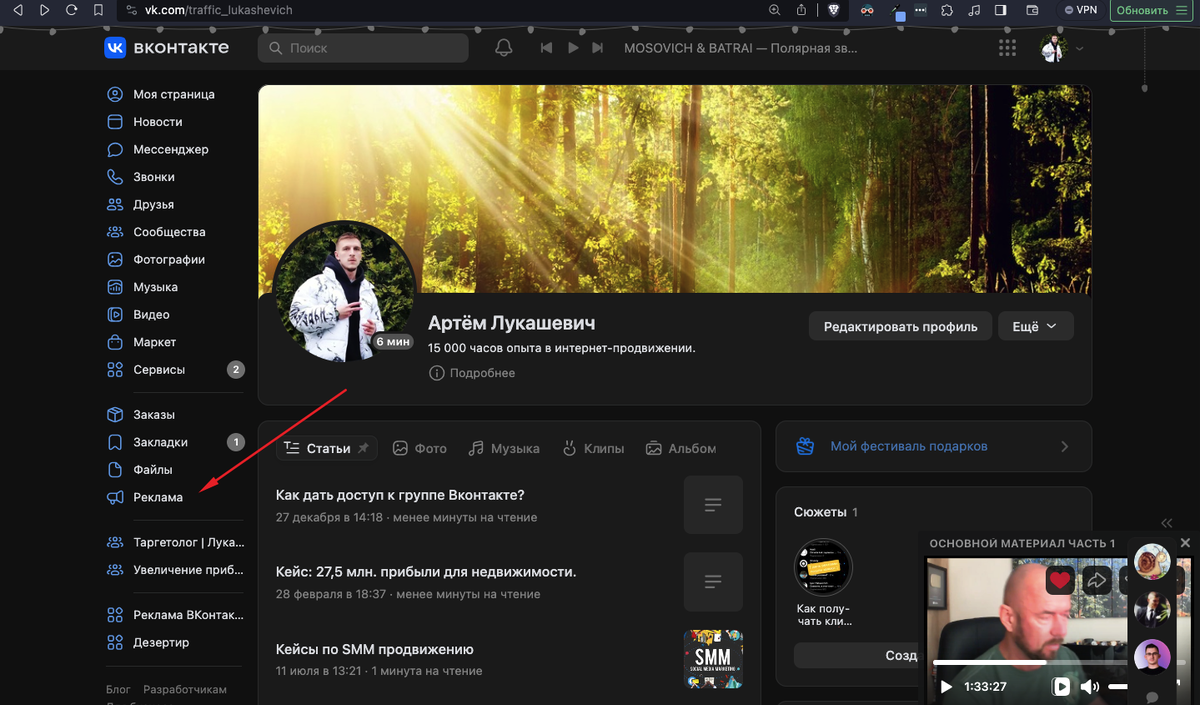Switch to the Фото tab
The image size is (1200, 705).
click(420, 448)
